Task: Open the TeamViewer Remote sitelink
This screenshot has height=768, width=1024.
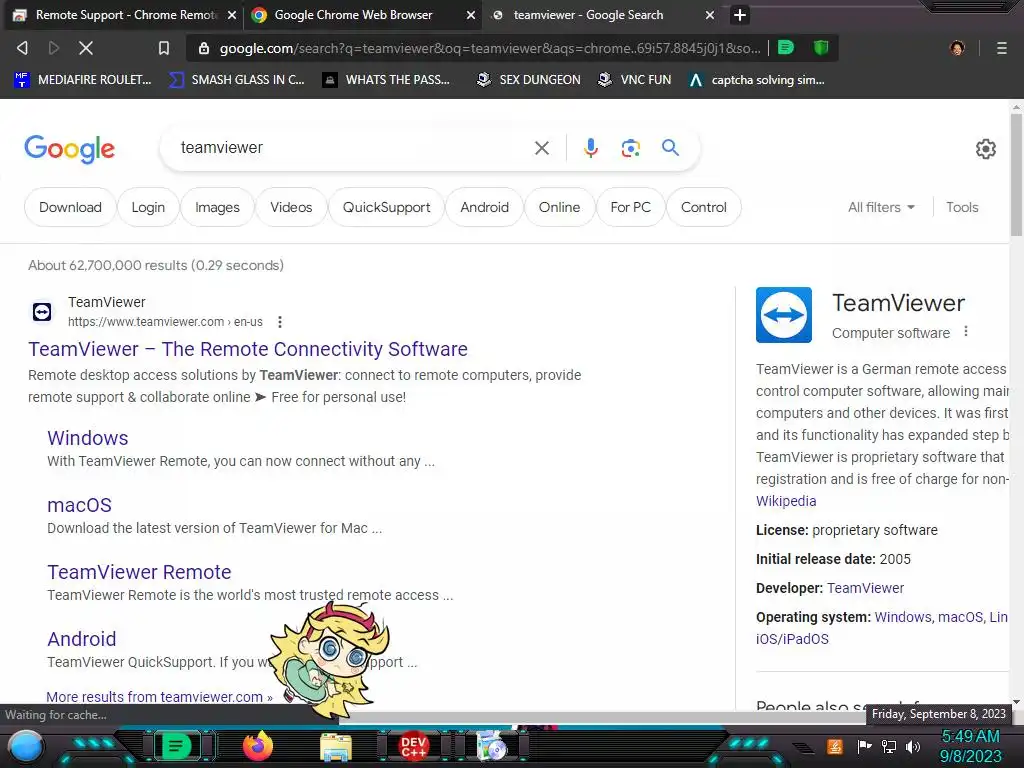Action: (139, 571)
